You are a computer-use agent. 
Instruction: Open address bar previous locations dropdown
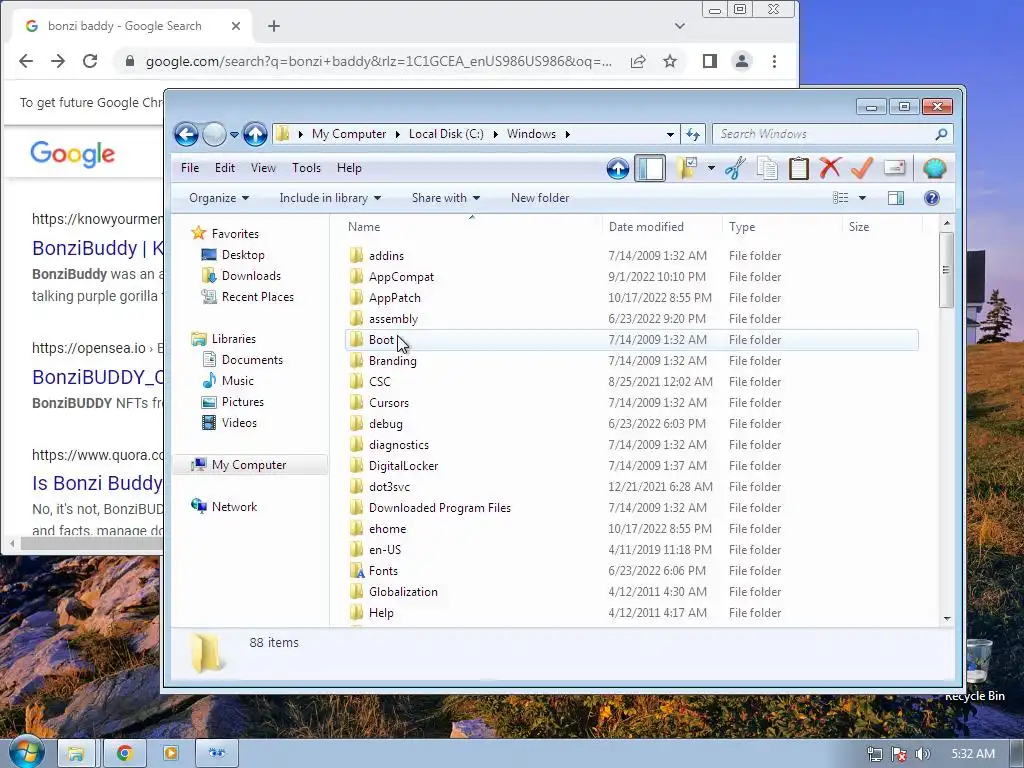670,135
